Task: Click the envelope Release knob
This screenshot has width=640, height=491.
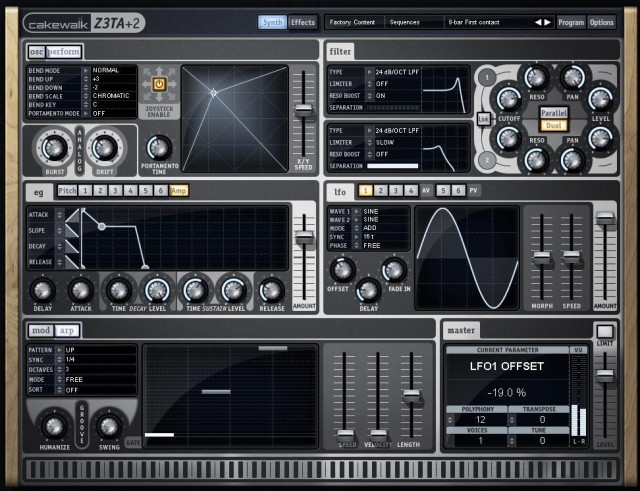Action: click(271, 290)
